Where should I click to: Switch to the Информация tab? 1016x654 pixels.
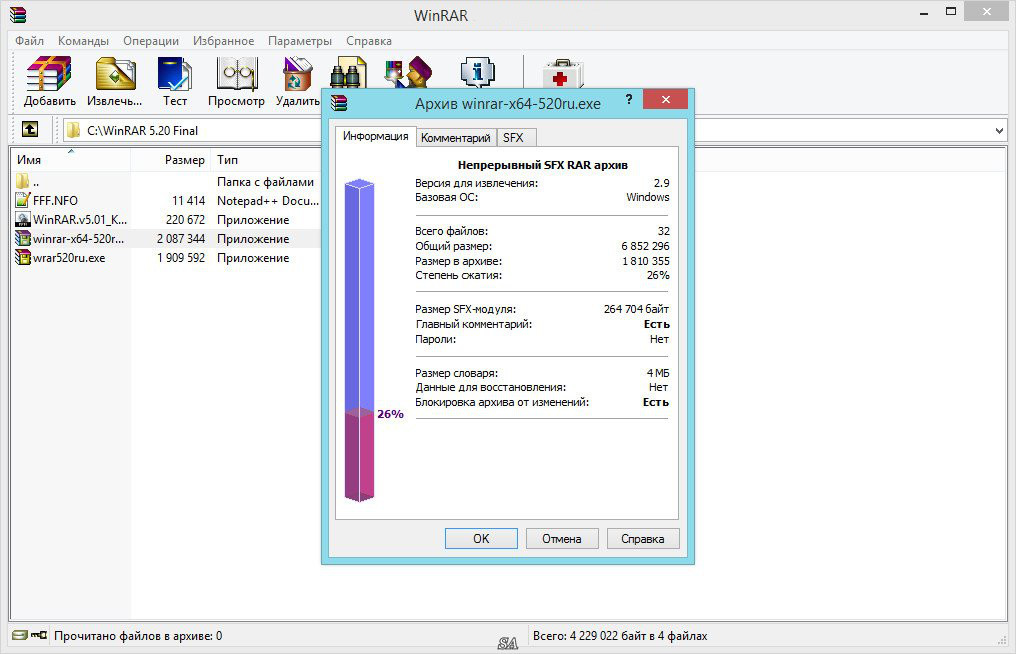376,136
